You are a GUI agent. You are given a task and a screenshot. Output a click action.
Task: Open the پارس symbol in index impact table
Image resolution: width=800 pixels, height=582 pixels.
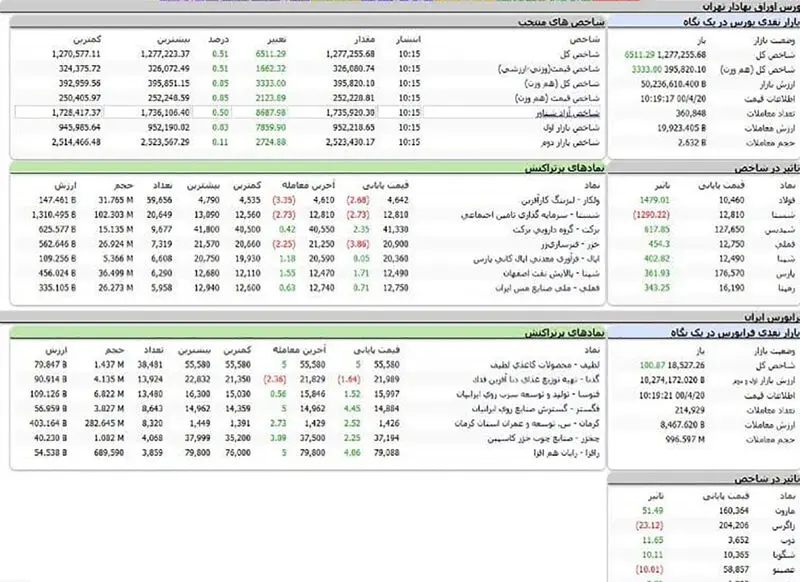coord(786,273)
